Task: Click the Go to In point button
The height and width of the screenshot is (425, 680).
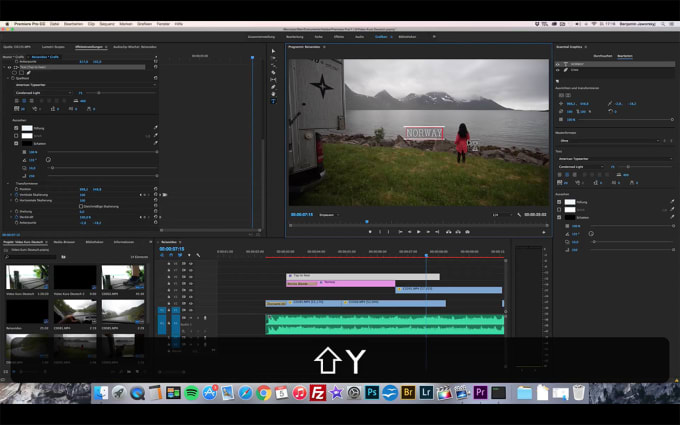Action: (x=400, y=232)
